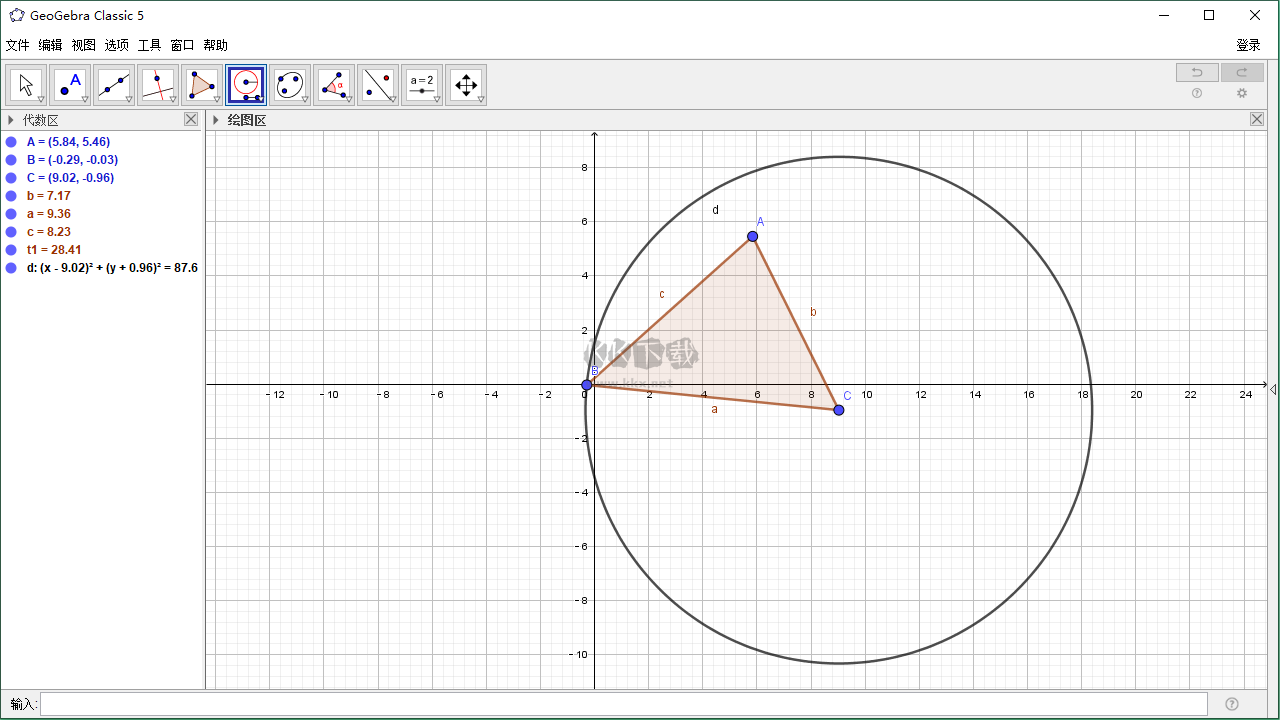Click the 登录 sign-in link
This screenshot has width=1280, height=720.
pos(1248,45)
